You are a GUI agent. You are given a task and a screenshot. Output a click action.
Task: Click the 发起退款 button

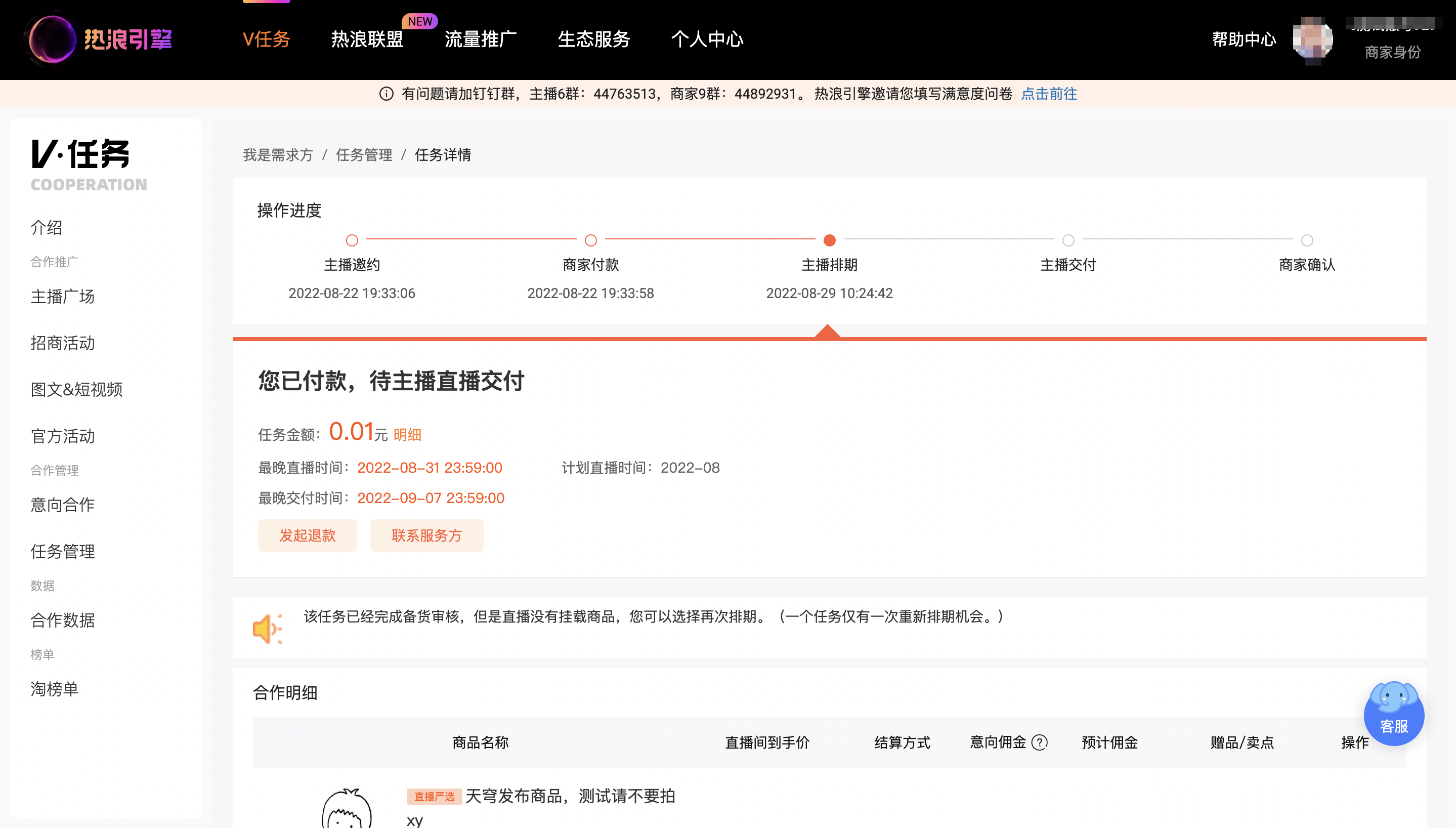pyautogui.click(x=308, y=535)
